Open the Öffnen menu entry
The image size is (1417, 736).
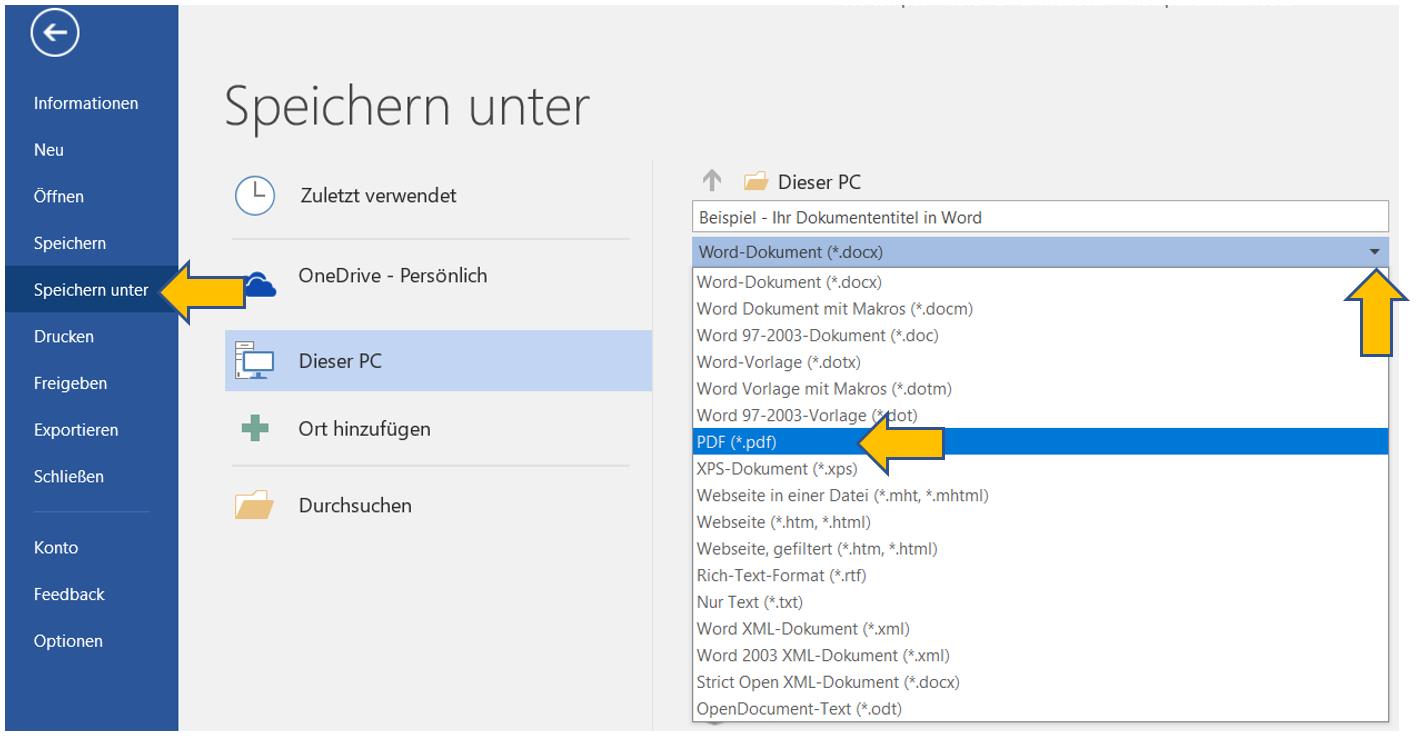pyautogui.click(x=59, y=197)
